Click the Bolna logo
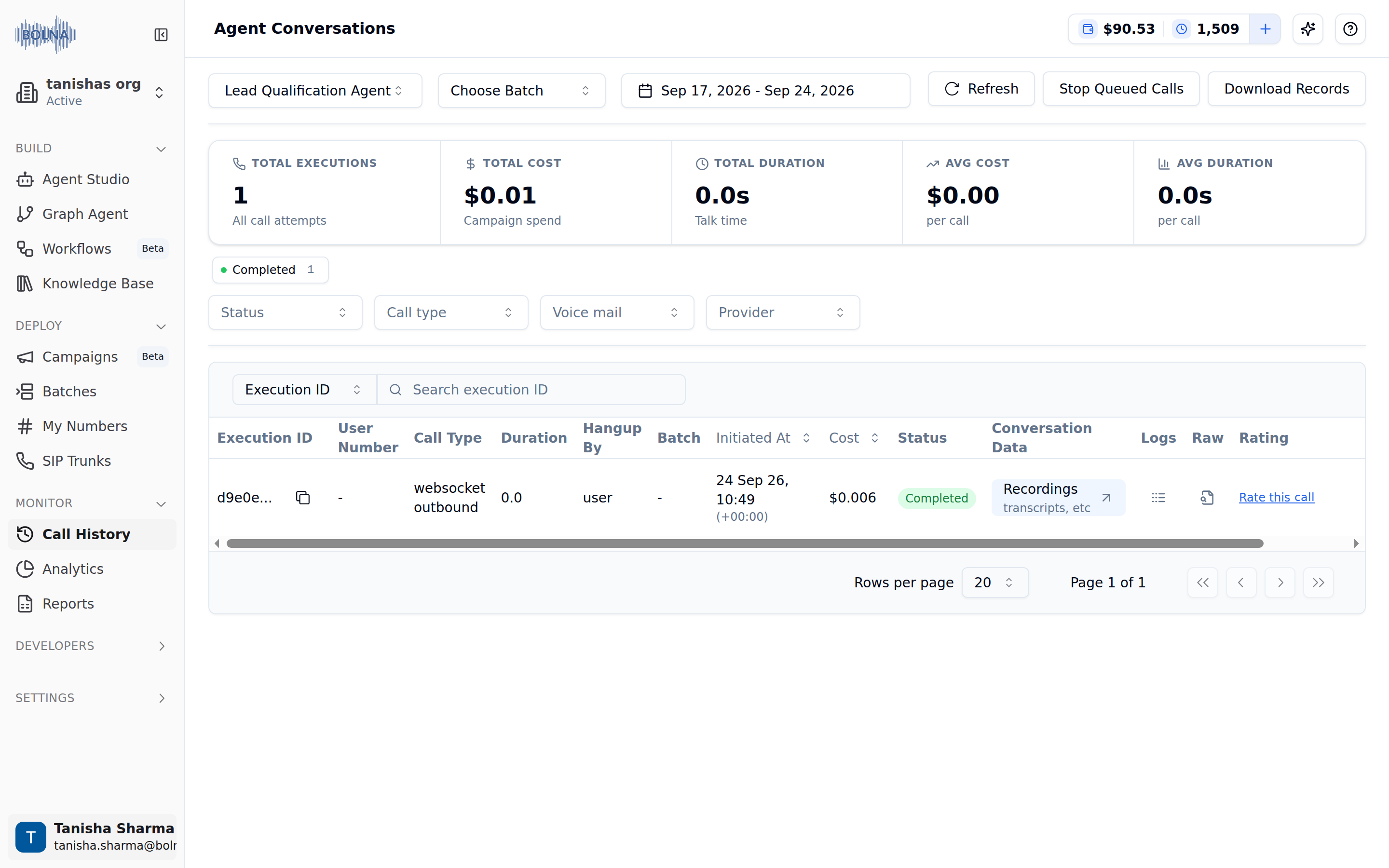This screenshot has width=1389, height=868. (46, 34)
